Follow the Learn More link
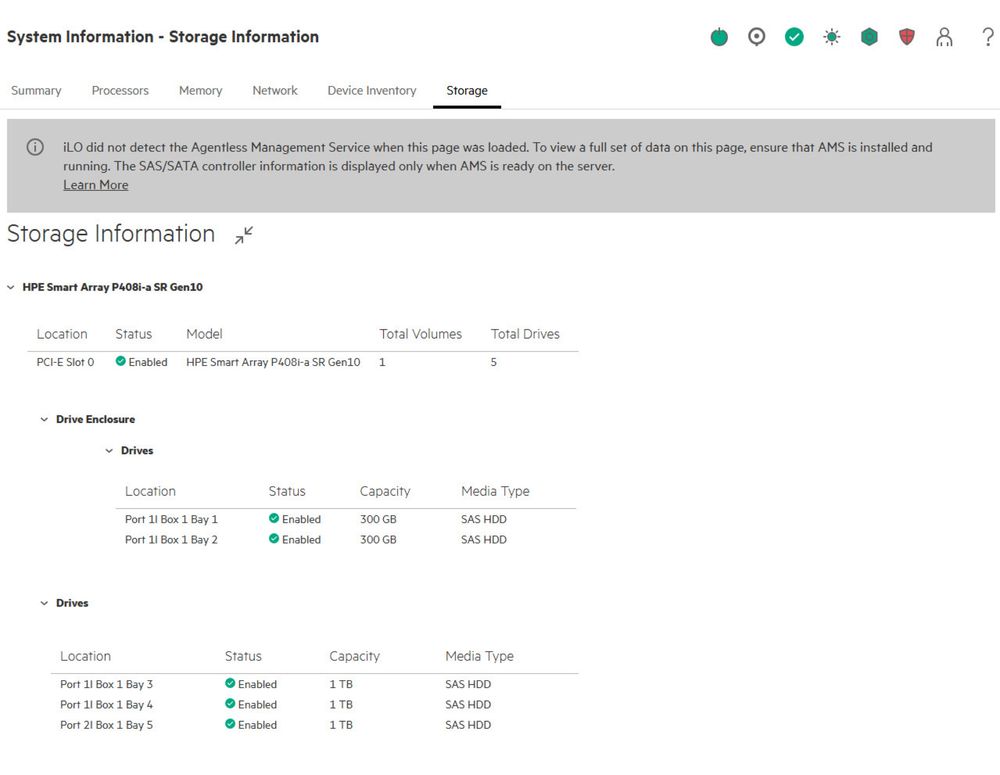This screenshot has width=1000, height=775. pos(96,185)
